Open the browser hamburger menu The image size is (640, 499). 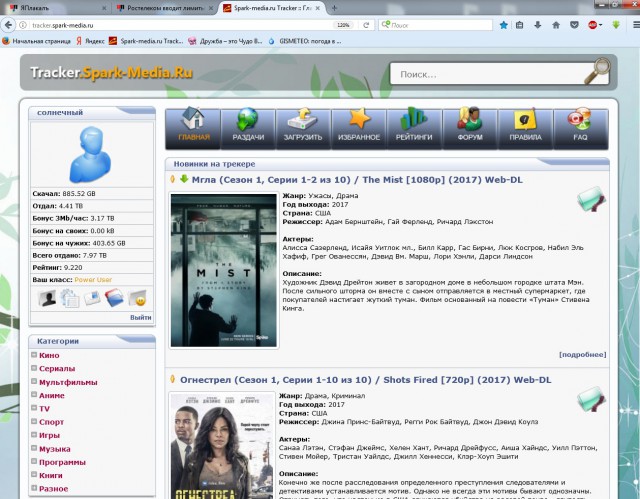(x=636, y=25)
